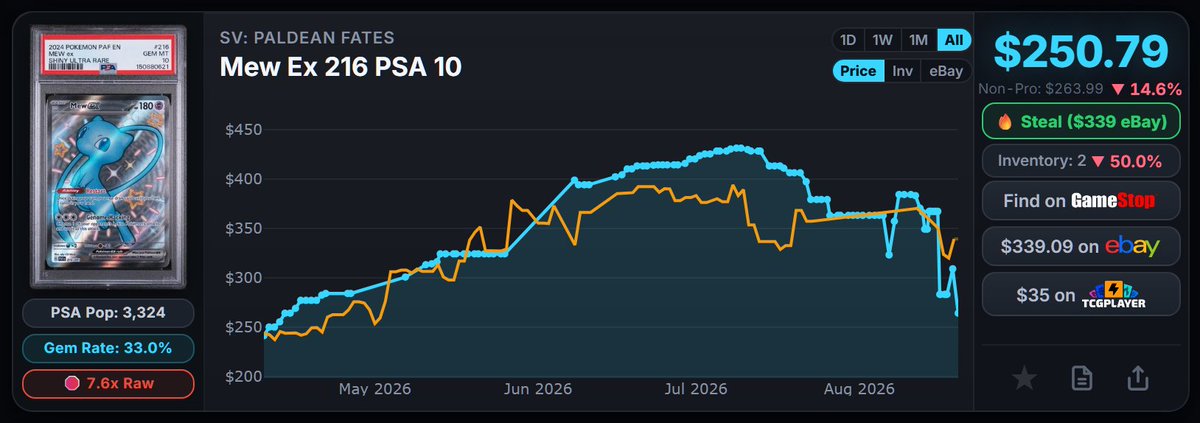Click the Jun 2026 axis label

(539, 388)
